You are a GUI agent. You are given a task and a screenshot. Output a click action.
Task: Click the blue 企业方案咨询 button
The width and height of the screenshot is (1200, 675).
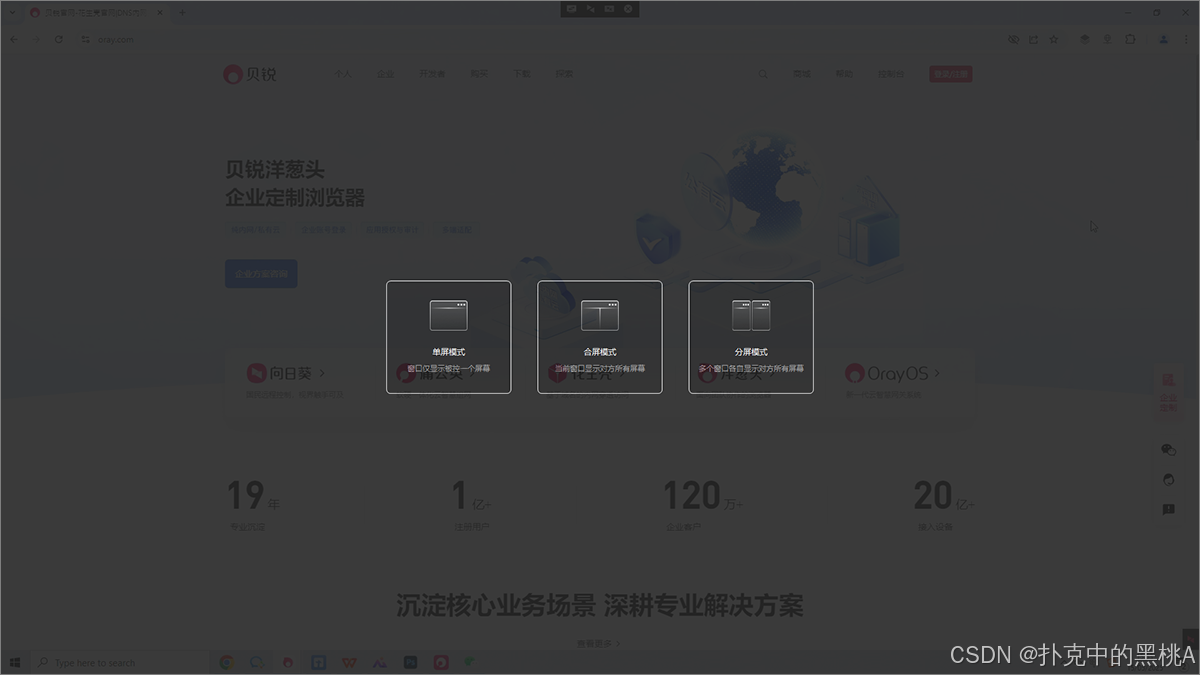click(x=261, y=274)
